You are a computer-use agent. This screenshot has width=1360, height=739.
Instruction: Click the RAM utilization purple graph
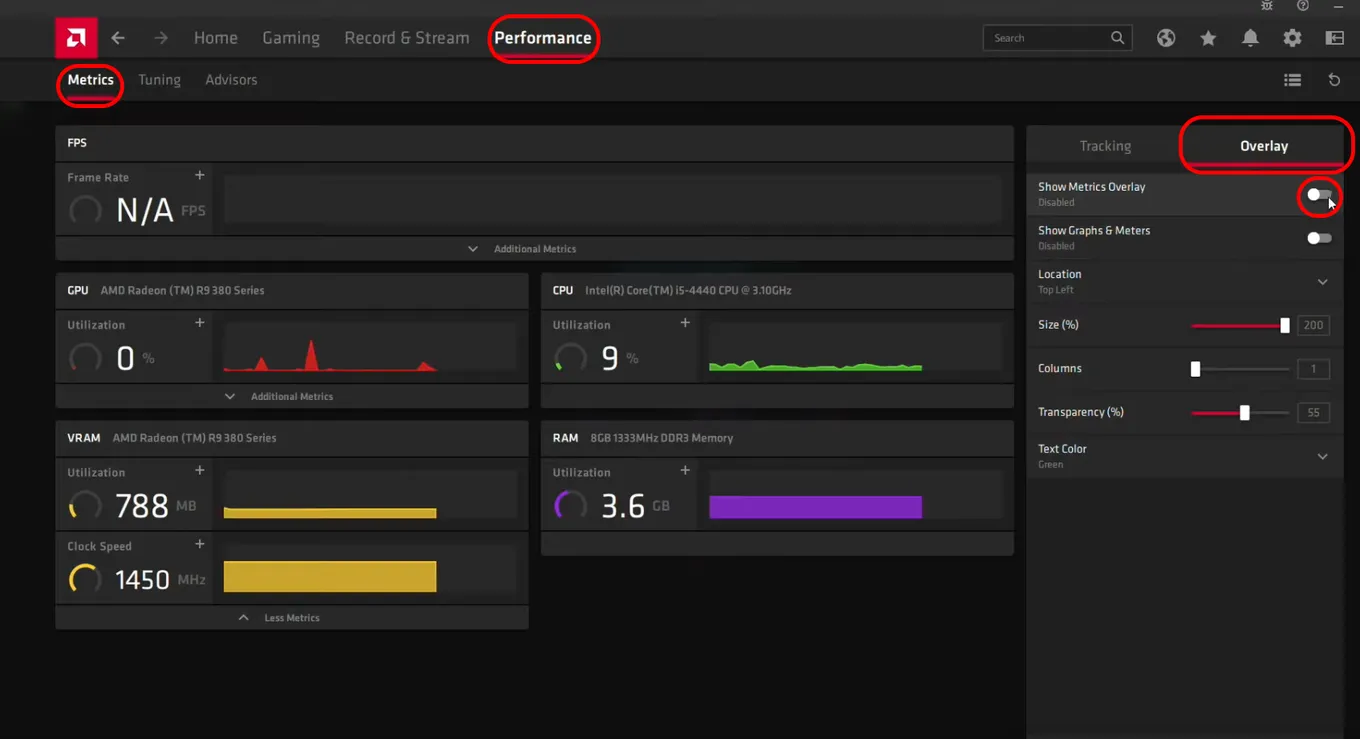coord(855,497)
